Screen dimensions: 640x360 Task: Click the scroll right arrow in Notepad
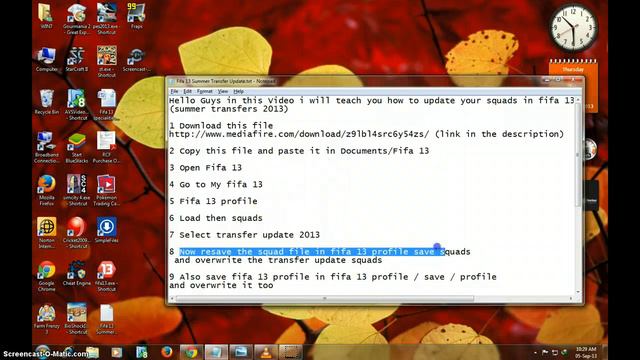tap(571, 298)
